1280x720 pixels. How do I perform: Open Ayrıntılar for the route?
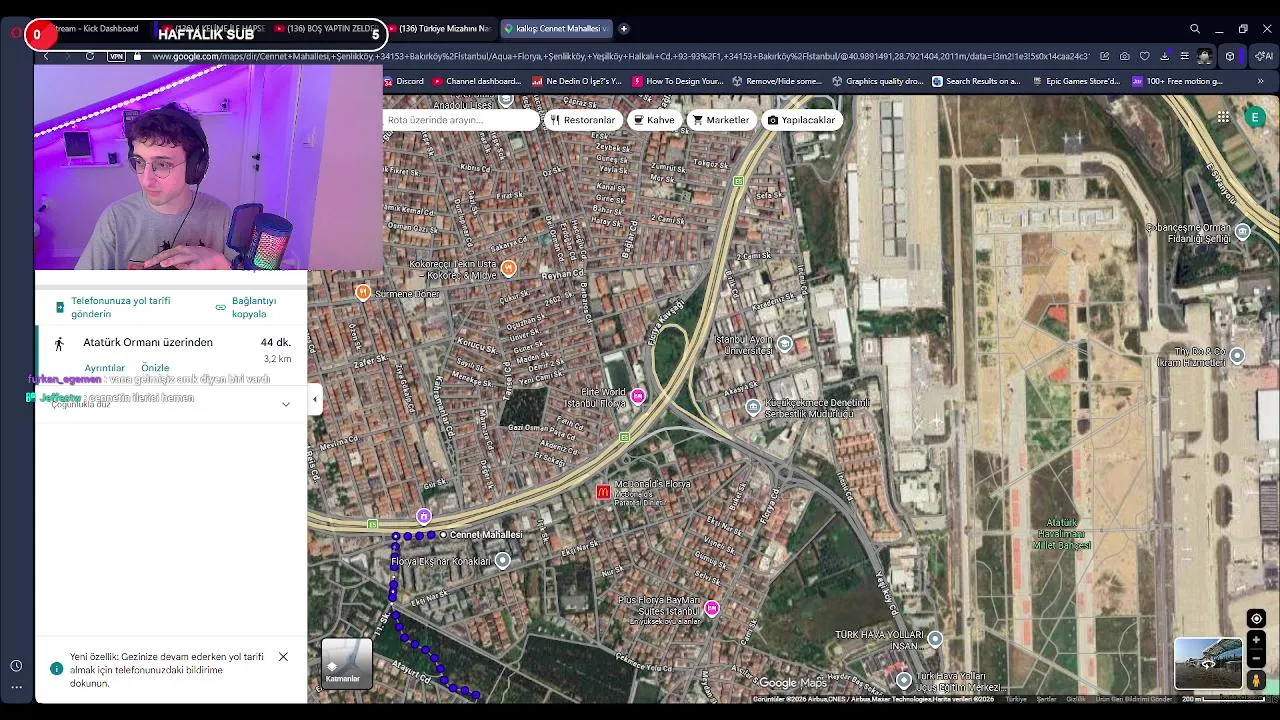(105, 368)
